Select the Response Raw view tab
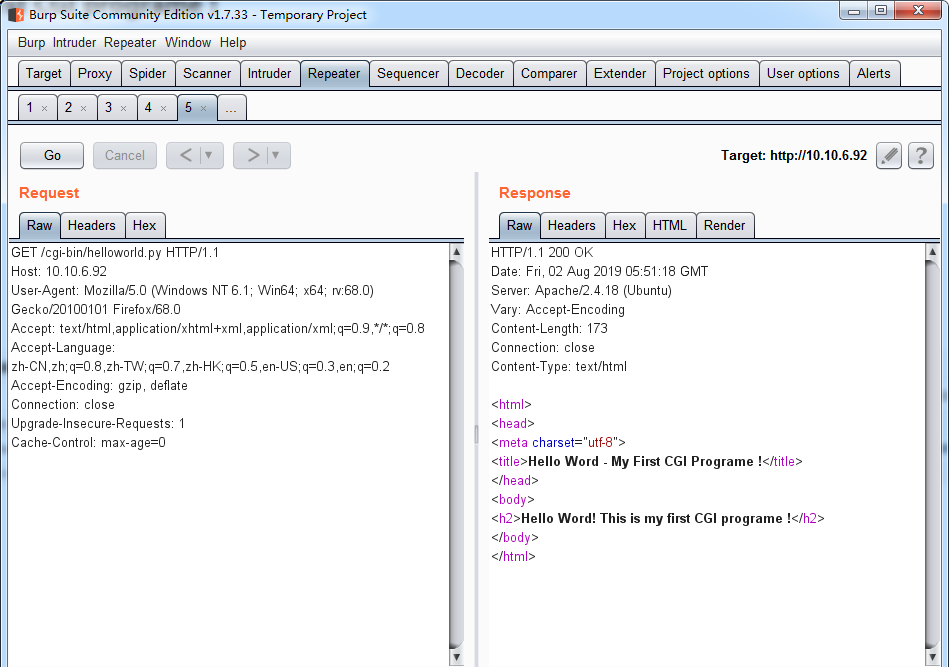Viewport: 949px width, 667px height. (x=519, y=226)
